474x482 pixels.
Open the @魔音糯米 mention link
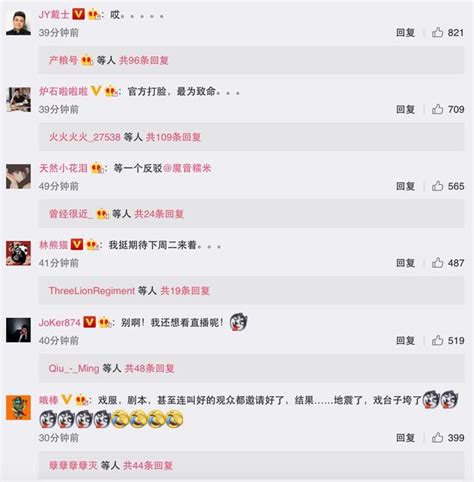point(187,168)
